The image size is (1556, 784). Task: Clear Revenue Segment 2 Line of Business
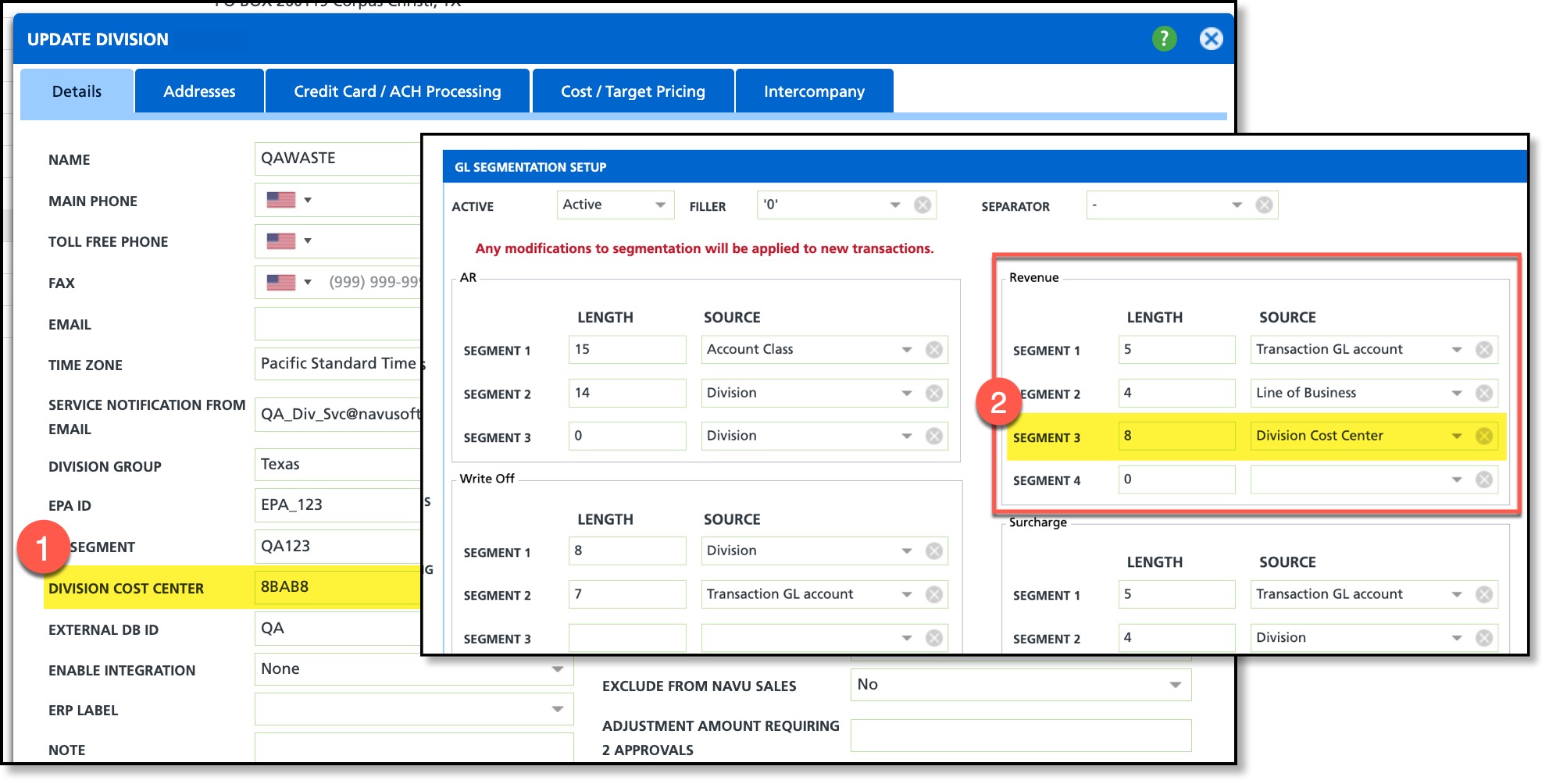pyautogui.click(x=1483, y=393)
